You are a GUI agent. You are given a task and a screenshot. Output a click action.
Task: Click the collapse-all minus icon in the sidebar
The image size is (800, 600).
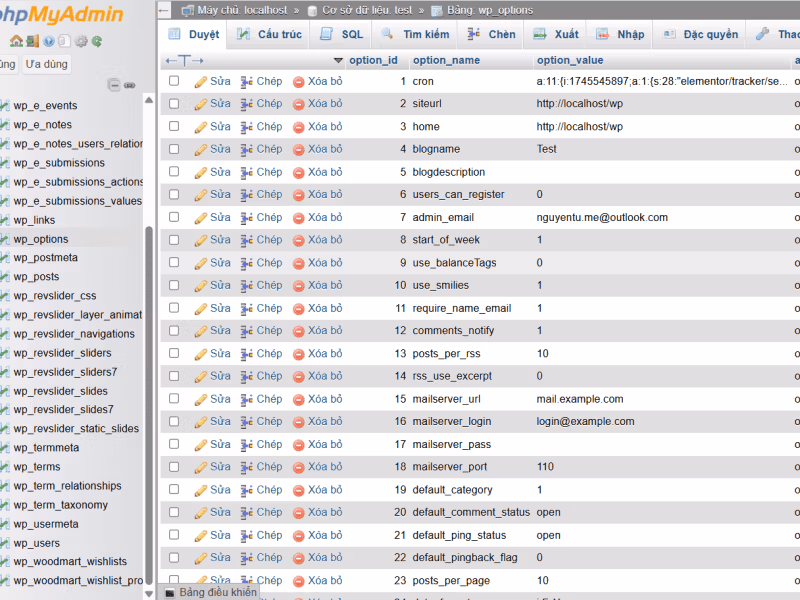114,85
